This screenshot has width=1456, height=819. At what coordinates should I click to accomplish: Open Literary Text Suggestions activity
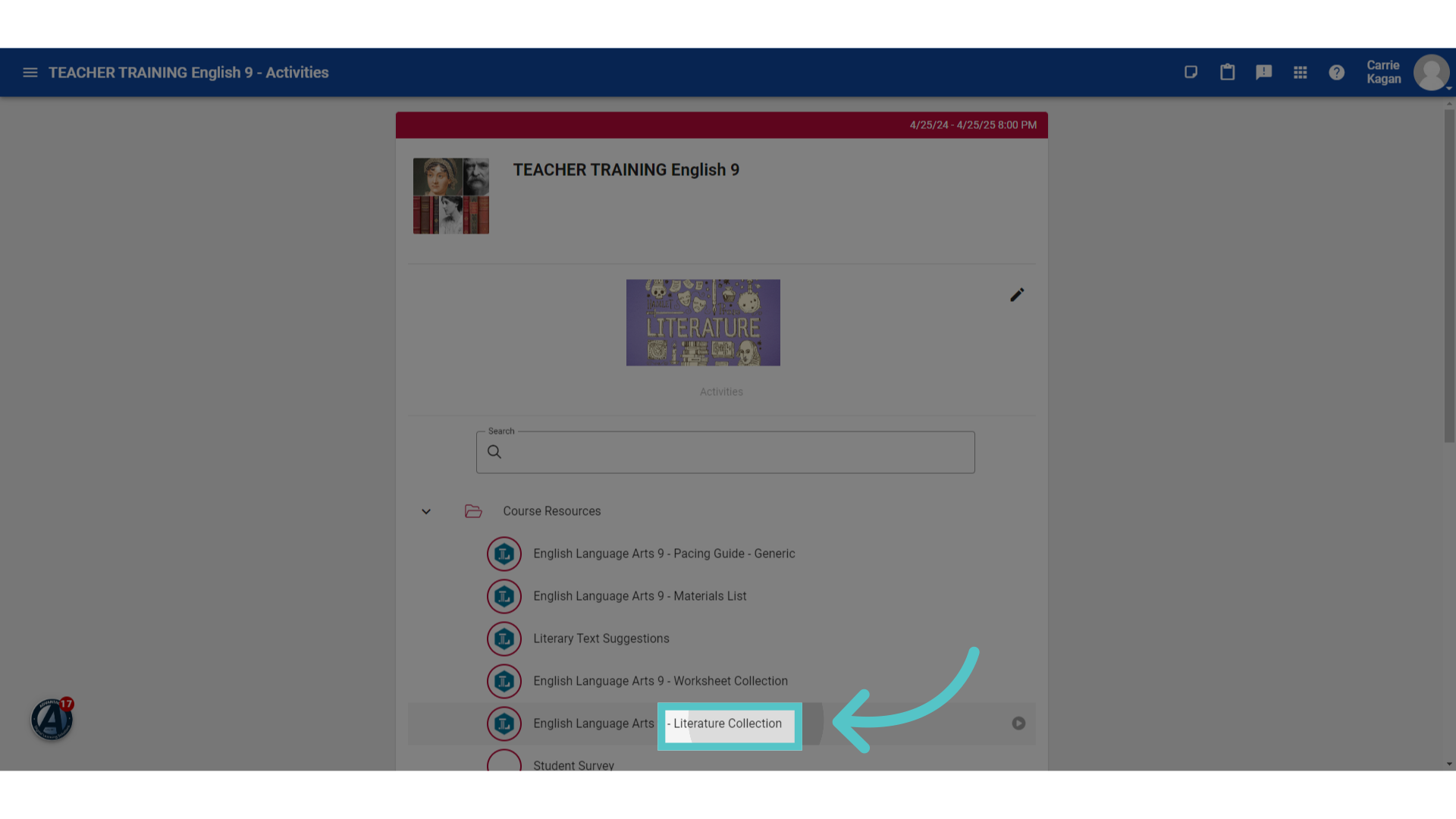[x=601, y=639]
